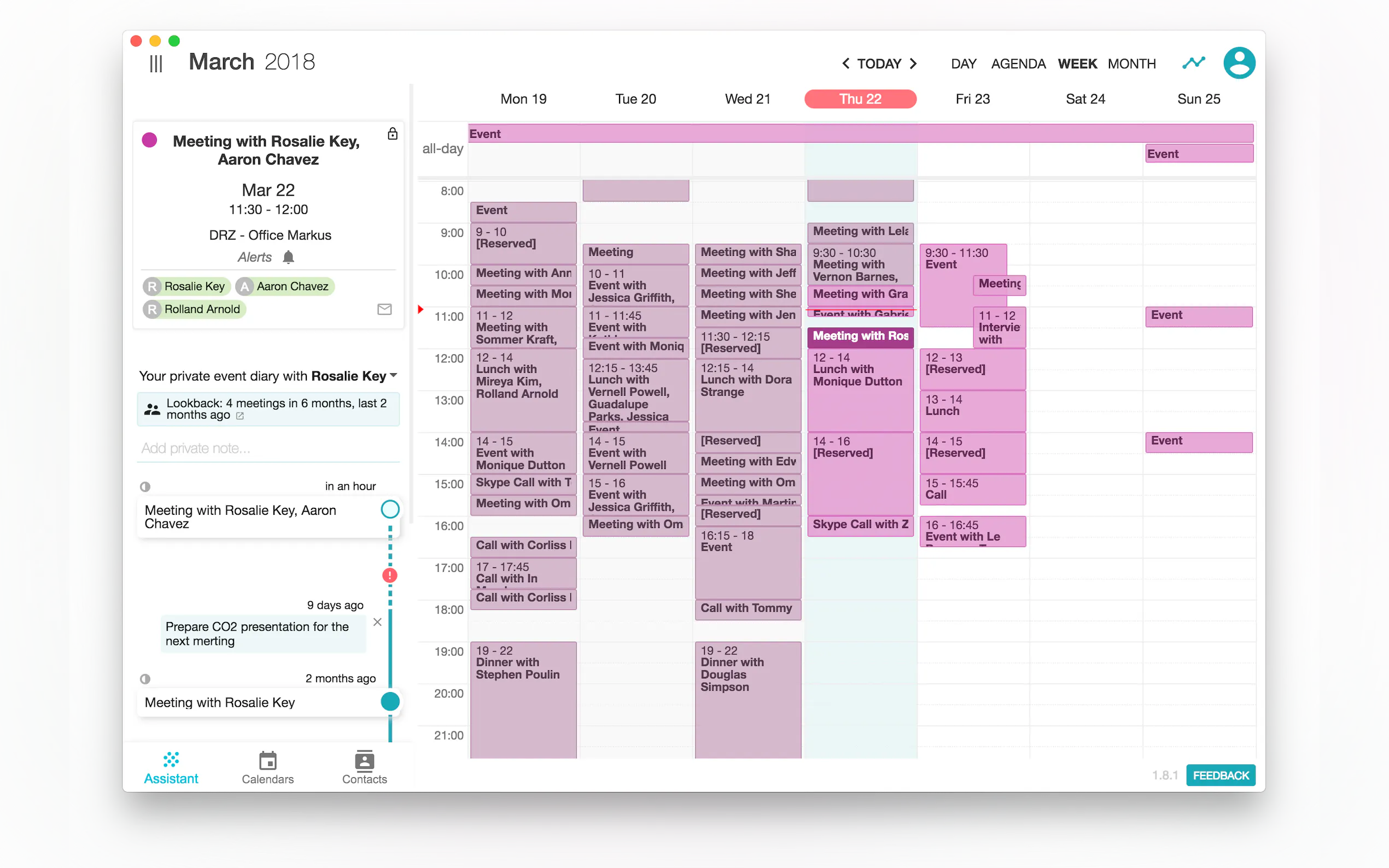This screenshot has height=868, width=1389.
Task: Go to next week with right chevron
Action: (x=913, y=64)
